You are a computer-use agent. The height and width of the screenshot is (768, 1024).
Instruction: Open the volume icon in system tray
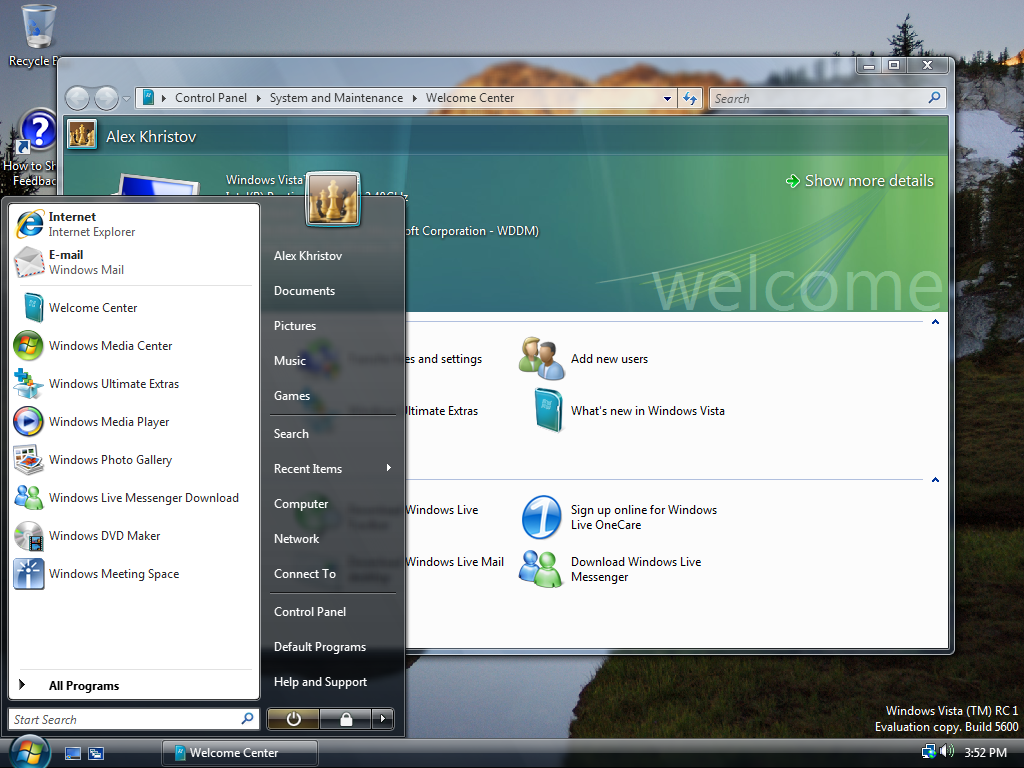(946, 752)
